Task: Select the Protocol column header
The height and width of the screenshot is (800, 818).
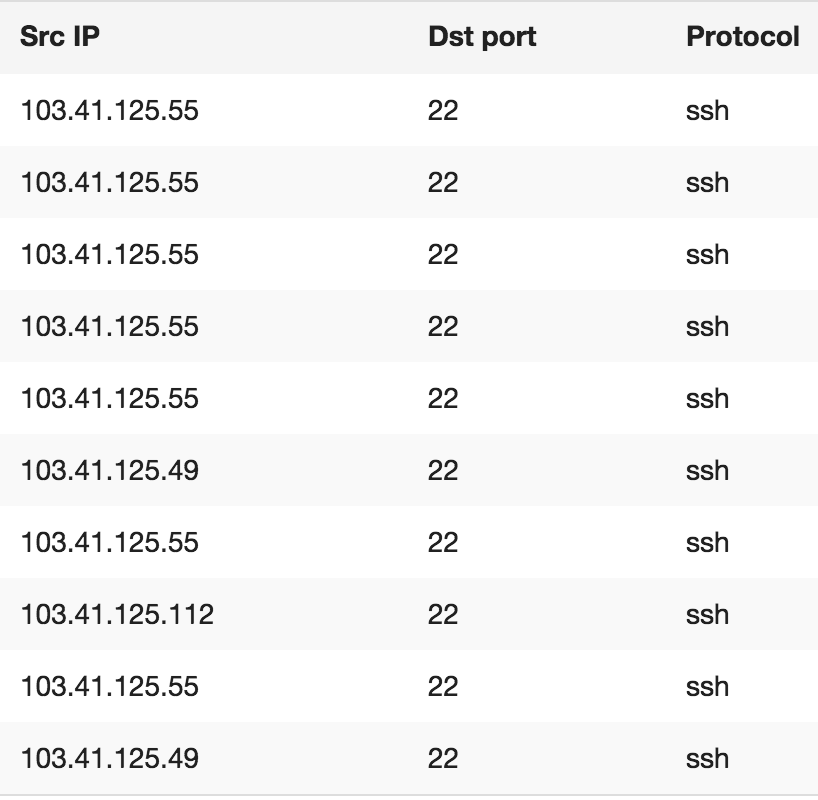Action: click(742, 37)
